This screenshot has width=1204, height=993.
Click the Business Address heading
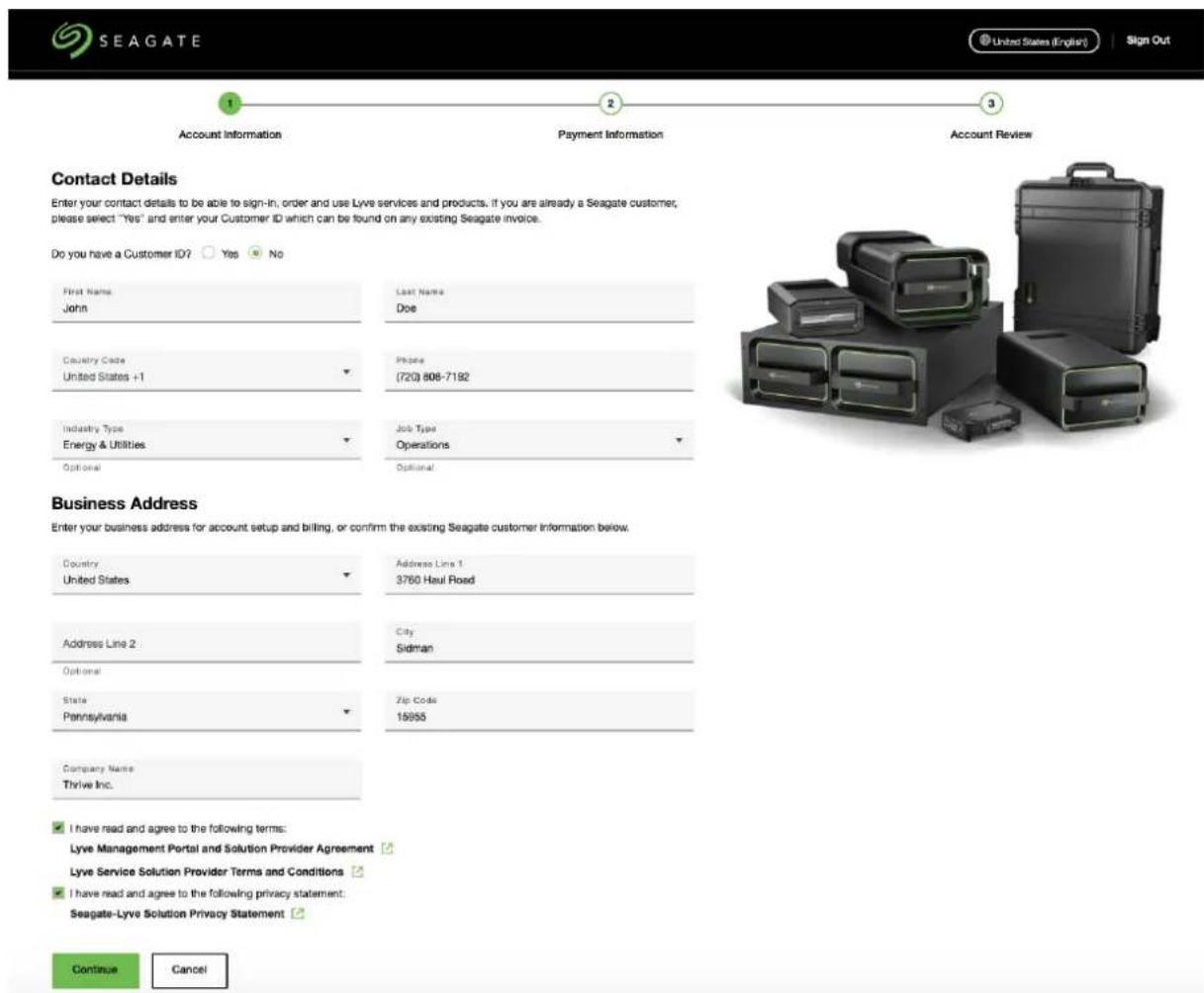point(125,503)
